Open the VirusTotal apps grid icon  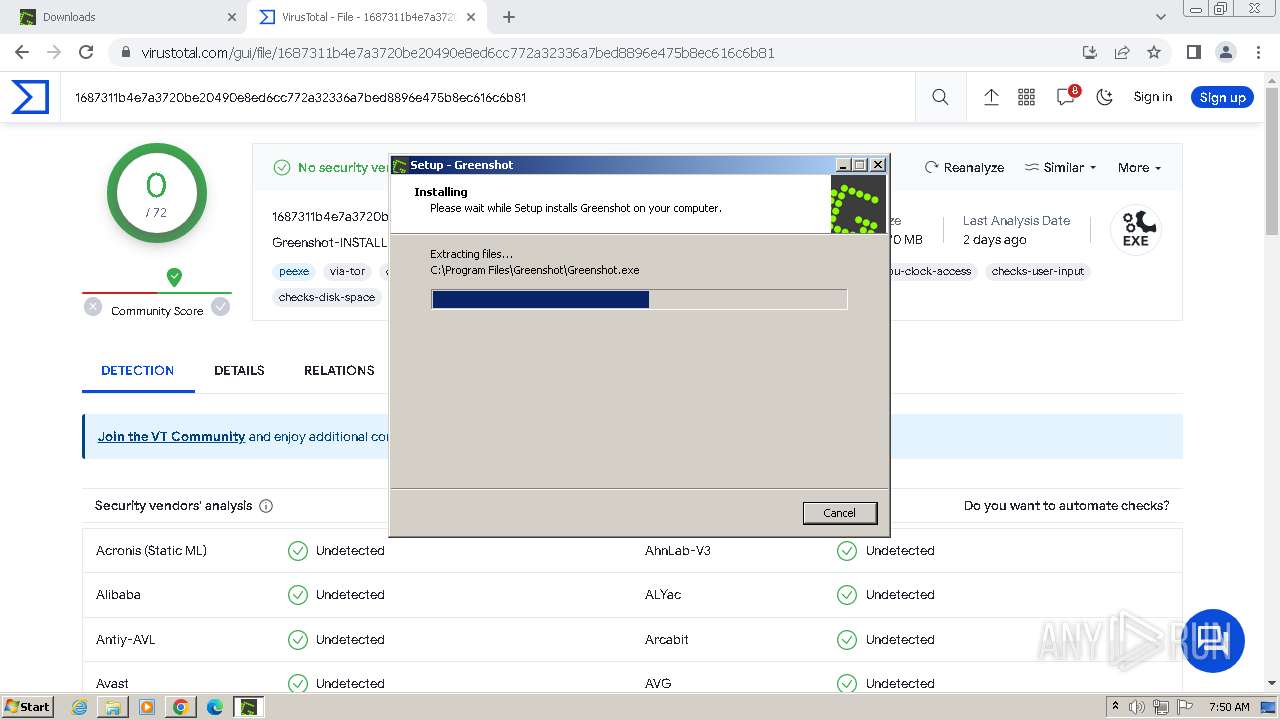(x=1026, y=97)
